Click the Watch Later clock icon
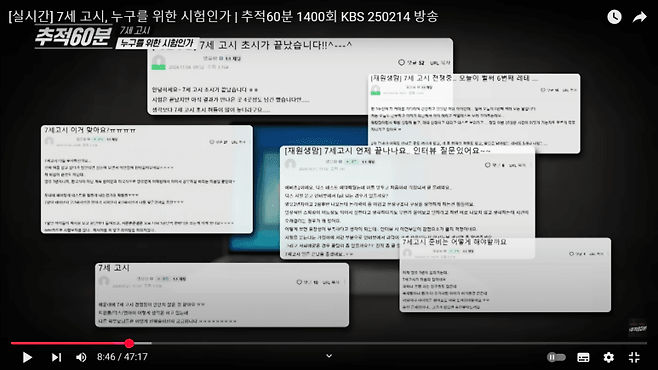 614,17
